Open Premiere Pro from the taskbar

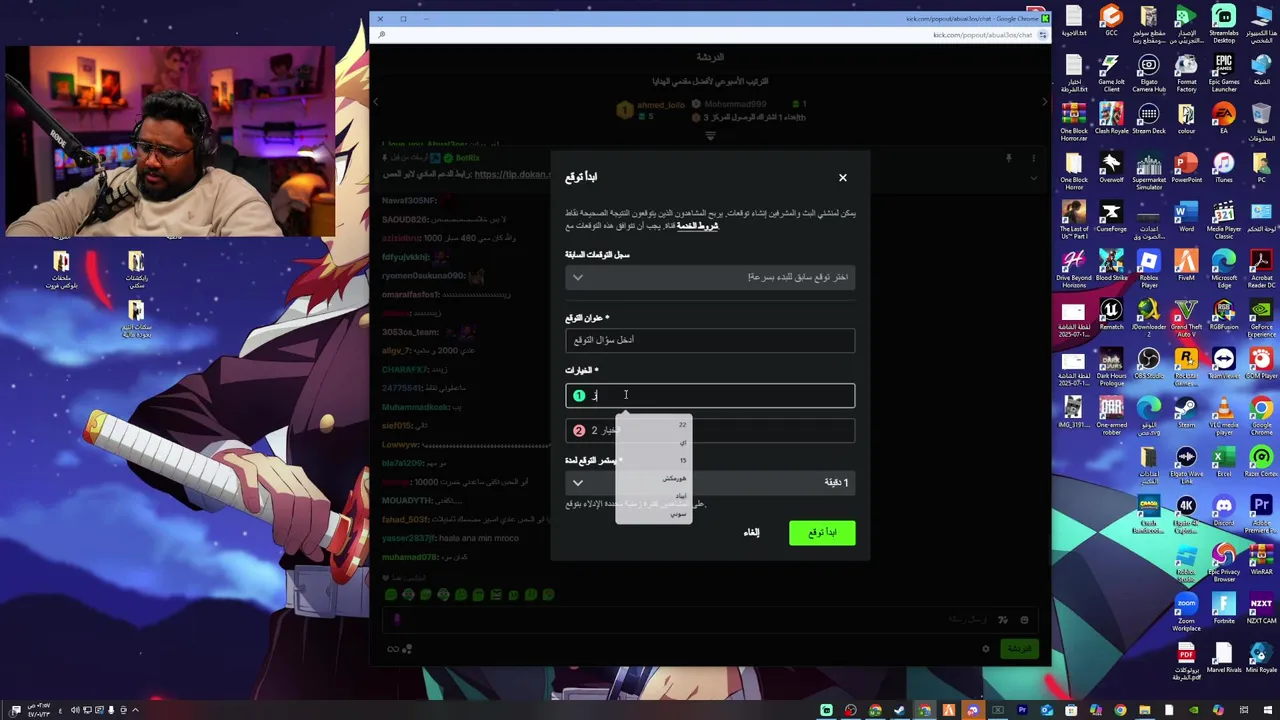pyautogui.click(x=1022, y=710)
